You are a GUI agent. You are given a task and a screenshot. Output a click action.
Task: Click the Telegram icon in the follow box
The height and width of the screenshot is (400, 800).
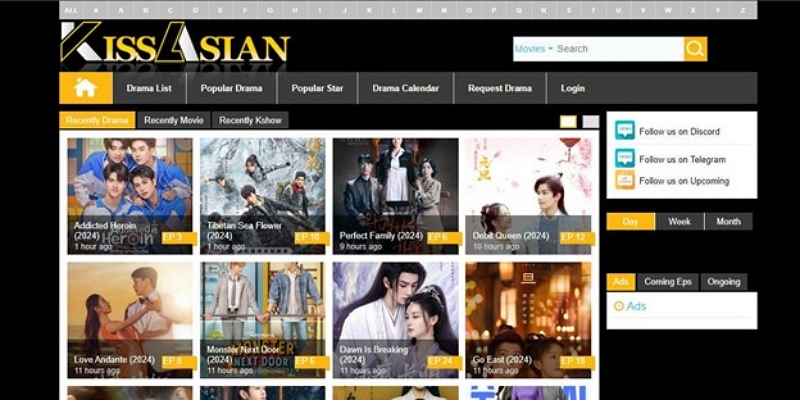pyautogui.click(x=624, y=158)
